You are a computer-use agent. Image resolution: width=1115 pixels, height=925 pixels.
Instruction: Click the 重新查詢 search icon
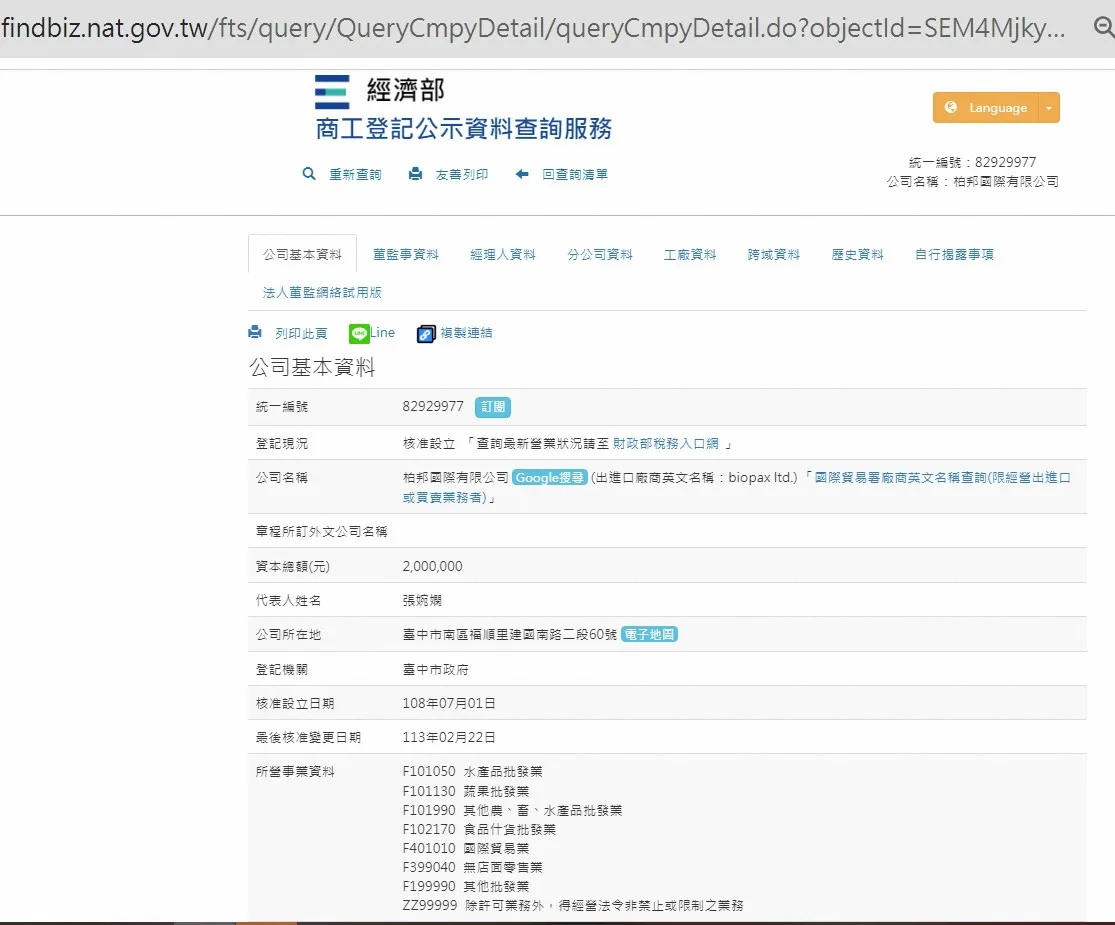click(309, 174)
